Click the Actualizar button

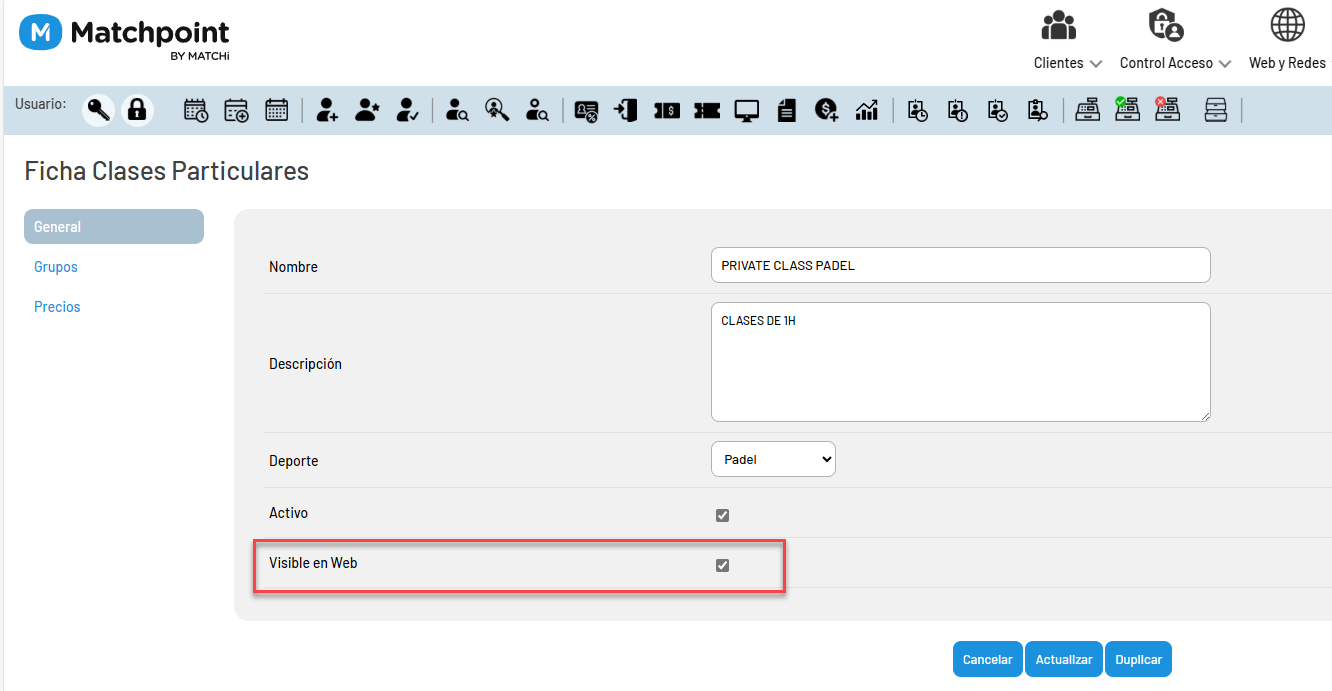(1064, 659)
